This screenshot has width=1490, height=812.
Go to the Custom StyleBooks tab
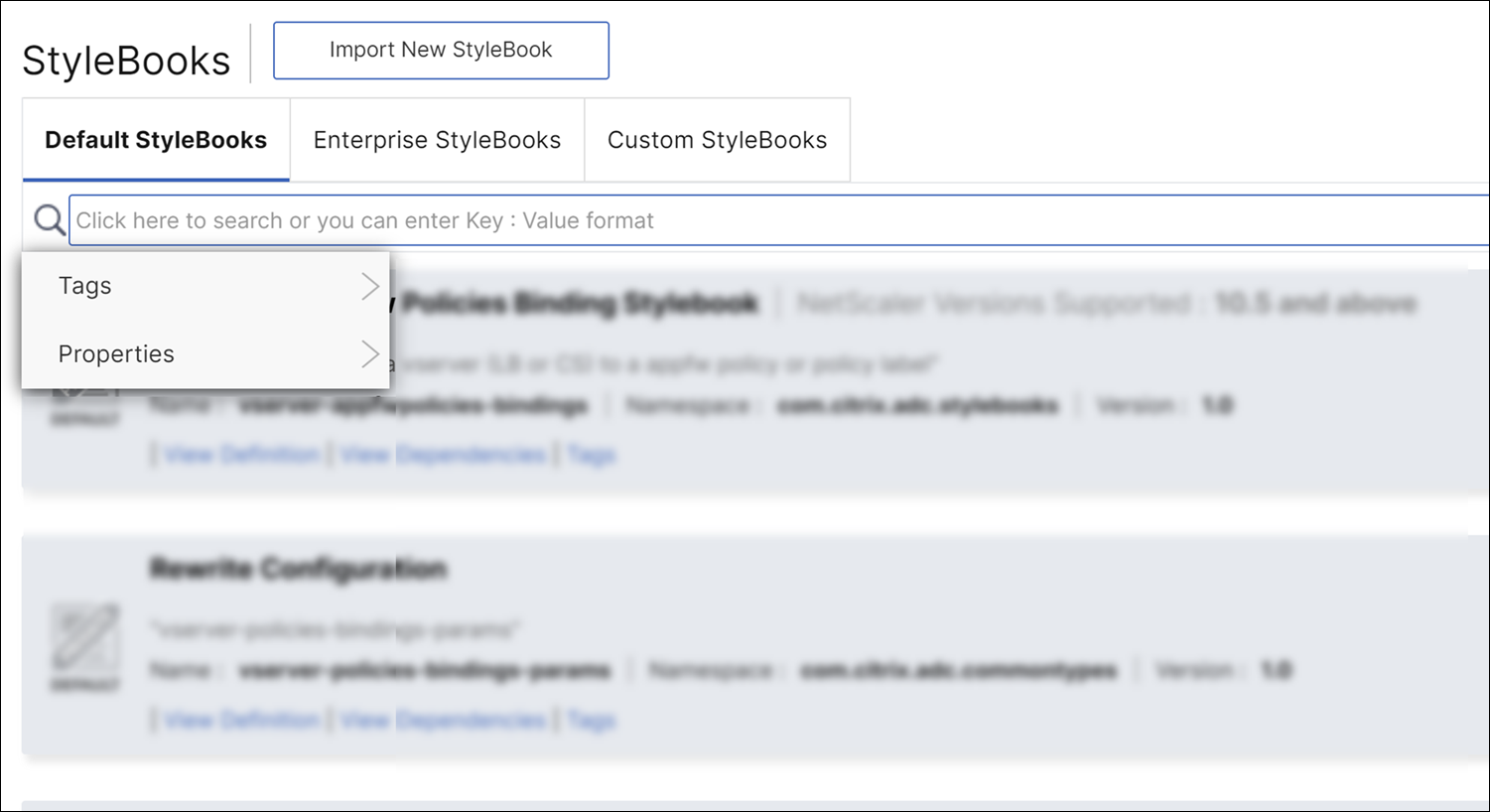[717, 140]
